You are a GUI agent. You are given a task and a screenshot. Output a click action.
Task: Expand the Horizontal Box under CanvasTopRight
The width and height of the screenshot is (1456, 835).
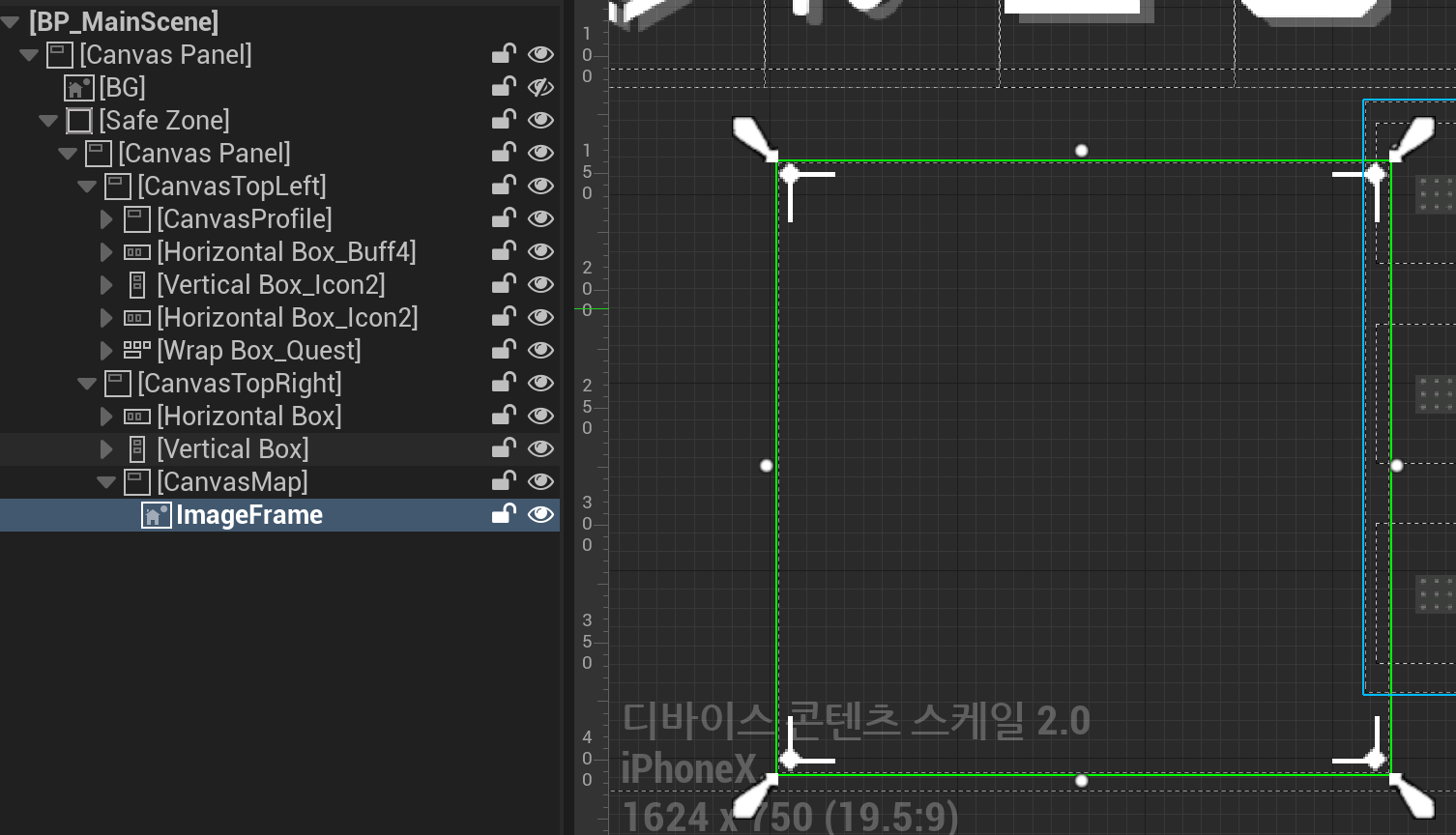point(106,417)
